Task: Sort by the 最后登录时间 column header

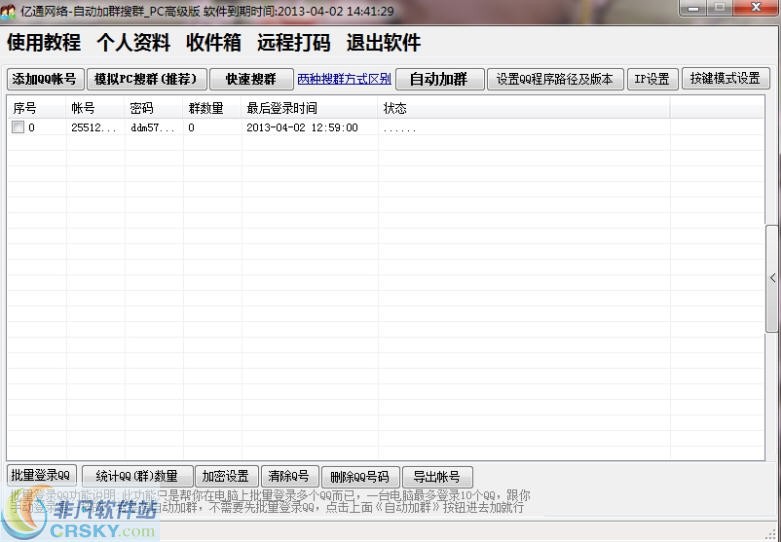Action: coord(310,108)
